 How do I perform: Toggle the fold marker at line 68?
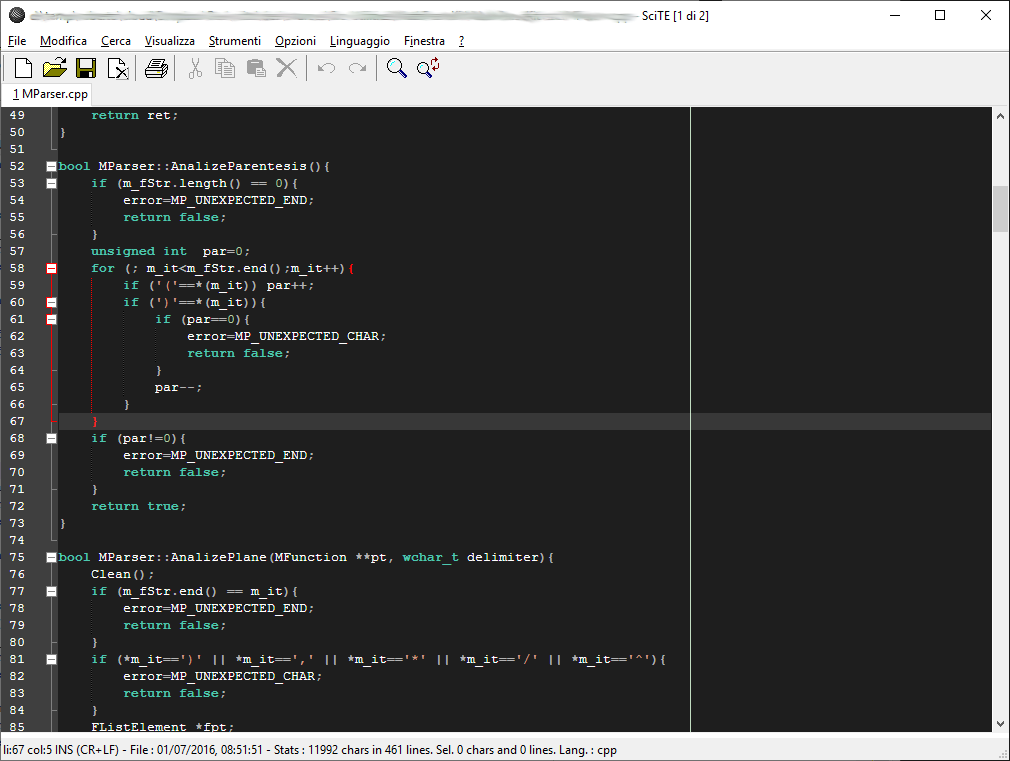[x=51, y=438]
